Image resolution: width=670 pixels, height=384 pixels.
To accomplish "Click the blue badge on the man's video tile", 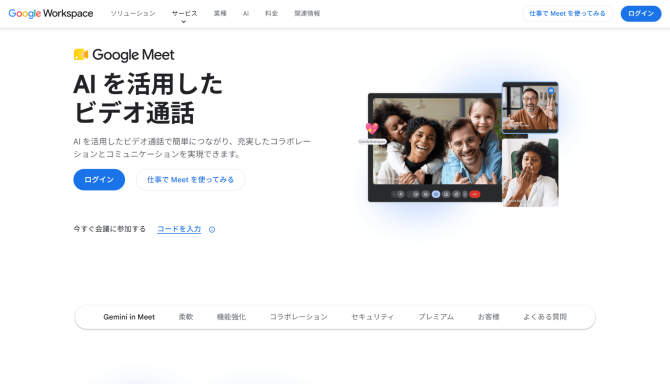I will click(551, 91).
